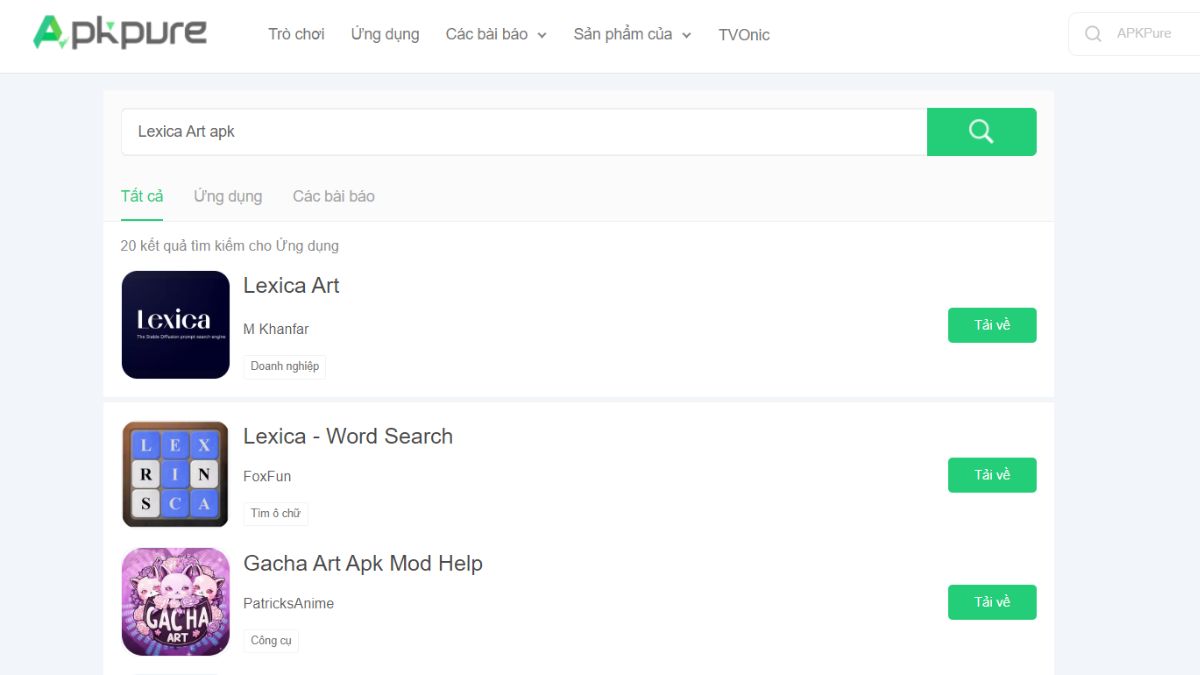Screen dimensions: 1200x675
Task: Select the Tất cả results tab
Action: pos(142,196)
